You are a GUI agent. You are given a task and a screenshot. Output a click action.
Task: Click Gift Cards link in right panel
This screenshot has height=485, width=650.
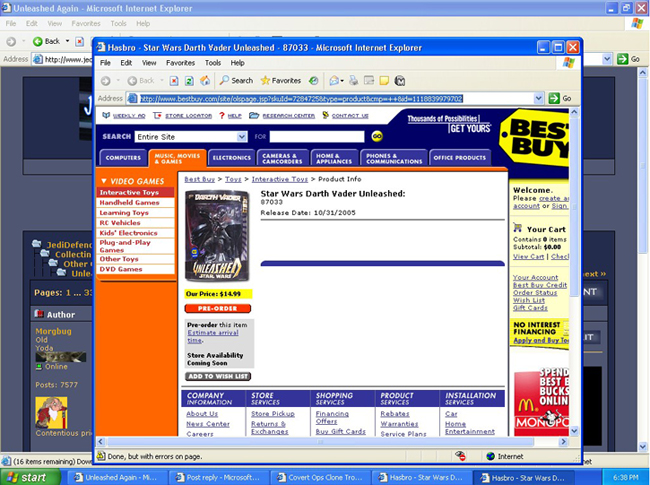(x=530, y=308)
